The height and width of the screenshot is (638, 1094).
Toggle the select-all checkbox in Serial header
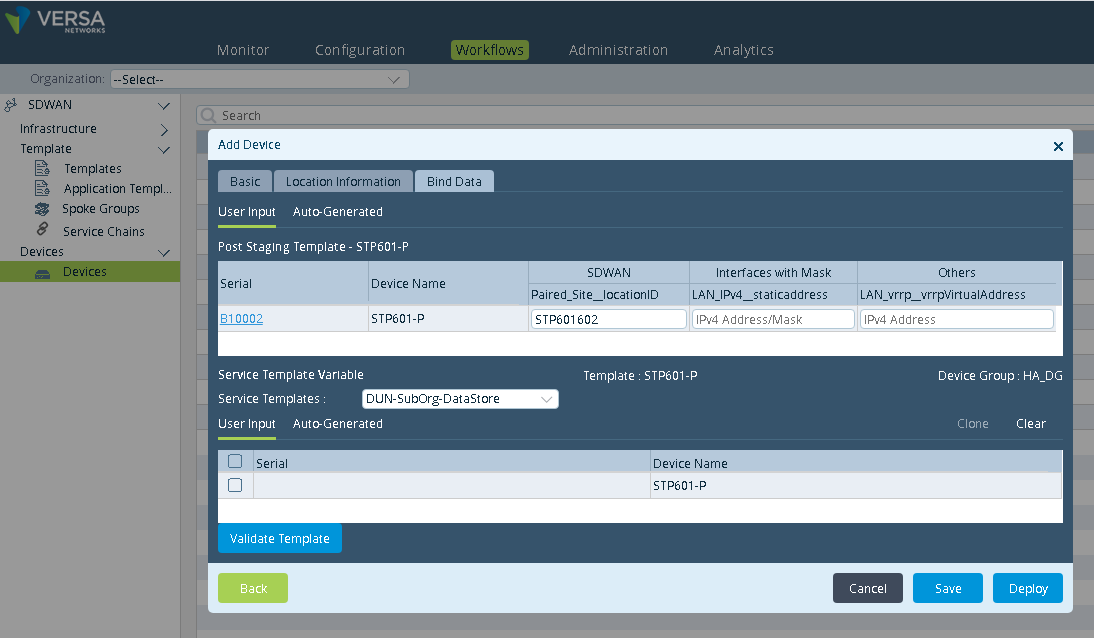tap(235, 461)
